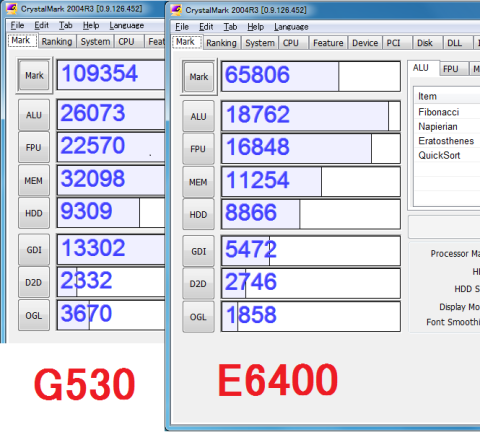Run GDI benchmark in G530 window
Image resolution: width=480 pixels, height=432 pixels.
pyautogui.click(x=34, y=250)
